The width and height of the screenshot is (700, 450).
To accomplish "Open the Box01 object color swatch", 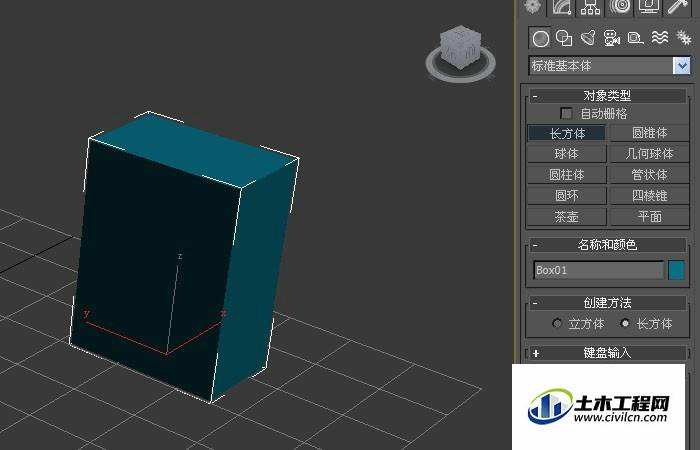I will pos(676,270).
